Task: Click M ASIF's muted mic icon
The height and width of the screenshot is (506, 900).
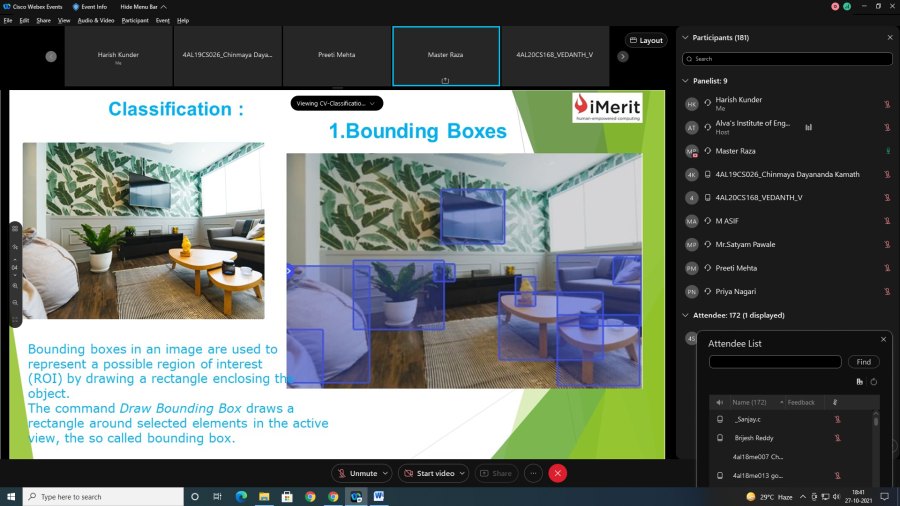Action: 887,221
